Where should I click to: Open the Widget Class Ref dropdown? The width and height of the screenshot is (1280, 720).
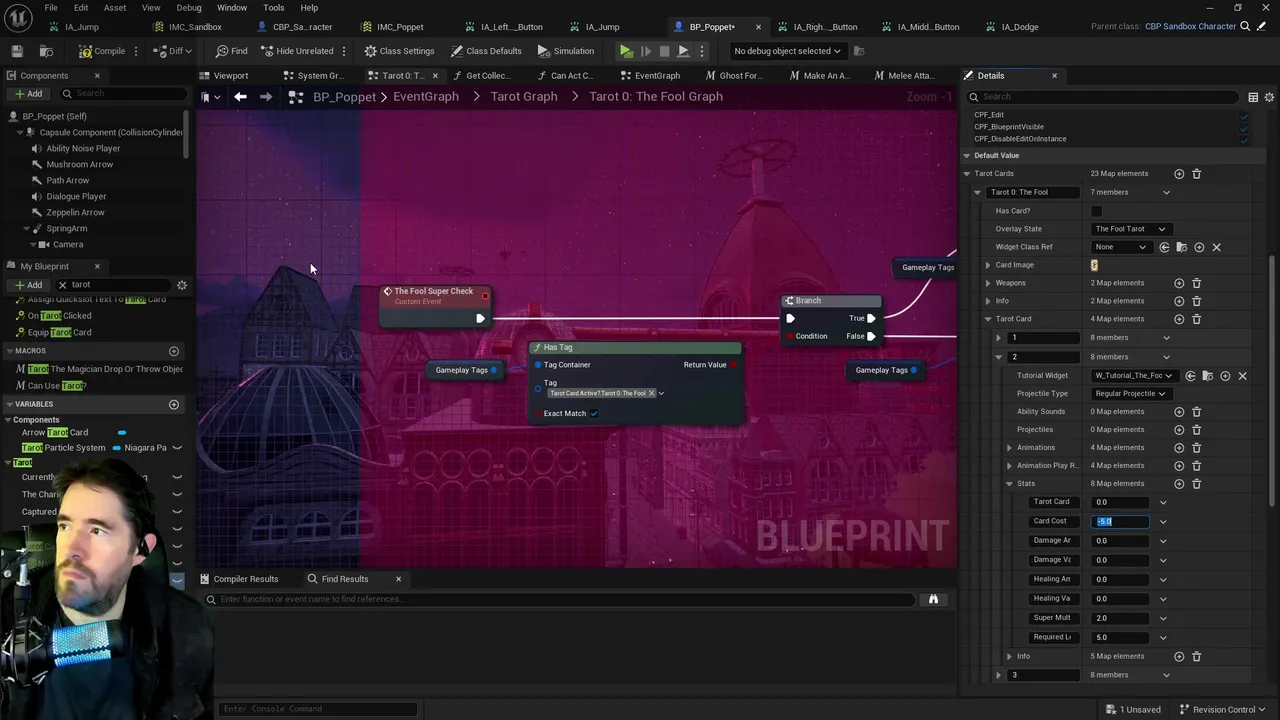1120,247
